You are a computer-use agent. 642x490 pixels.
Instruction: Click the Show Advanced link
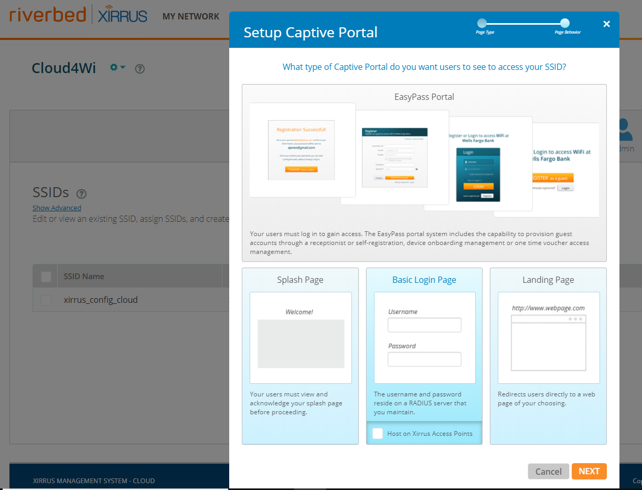(57, 208)
